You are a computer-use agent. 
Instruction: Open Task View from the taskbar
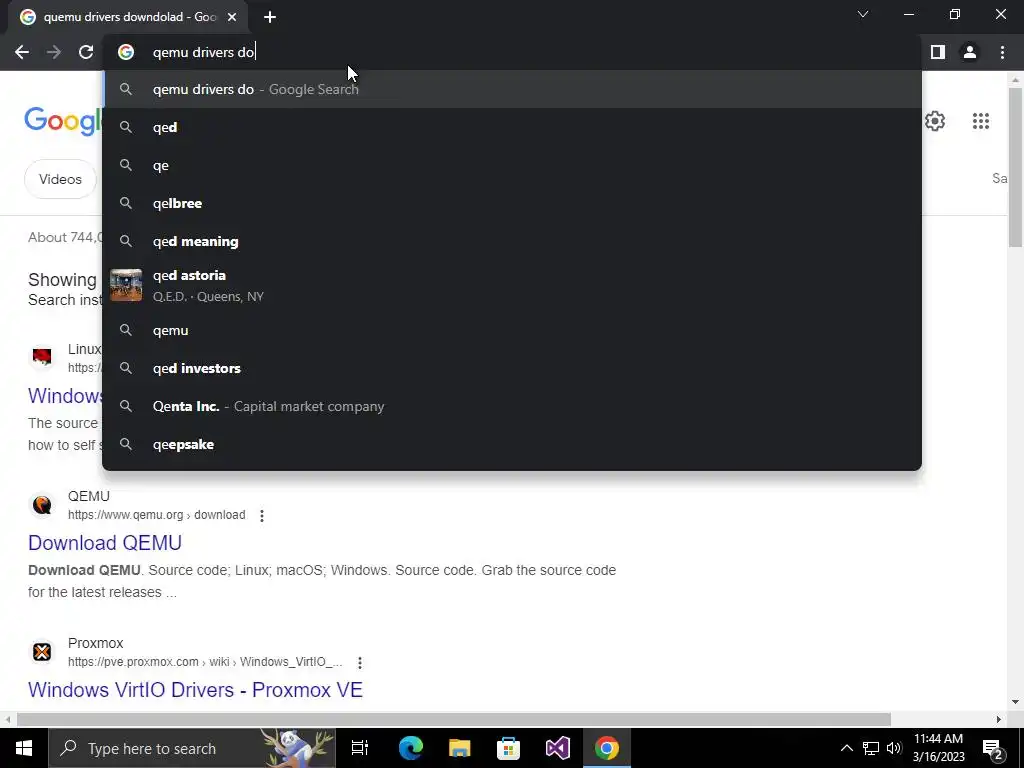360,748
